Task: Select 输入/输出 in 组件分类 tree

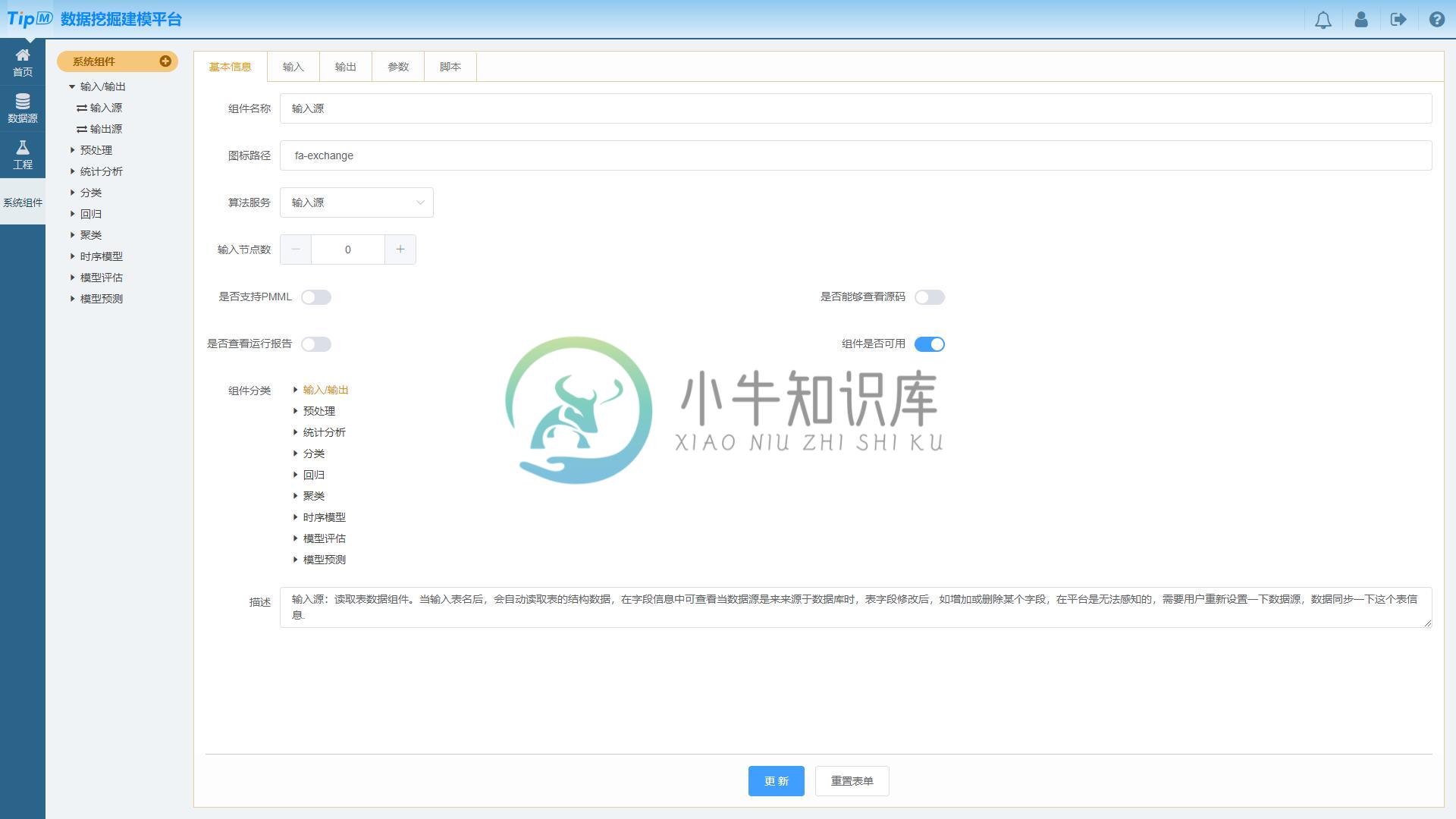Action: tap(325, 390)
